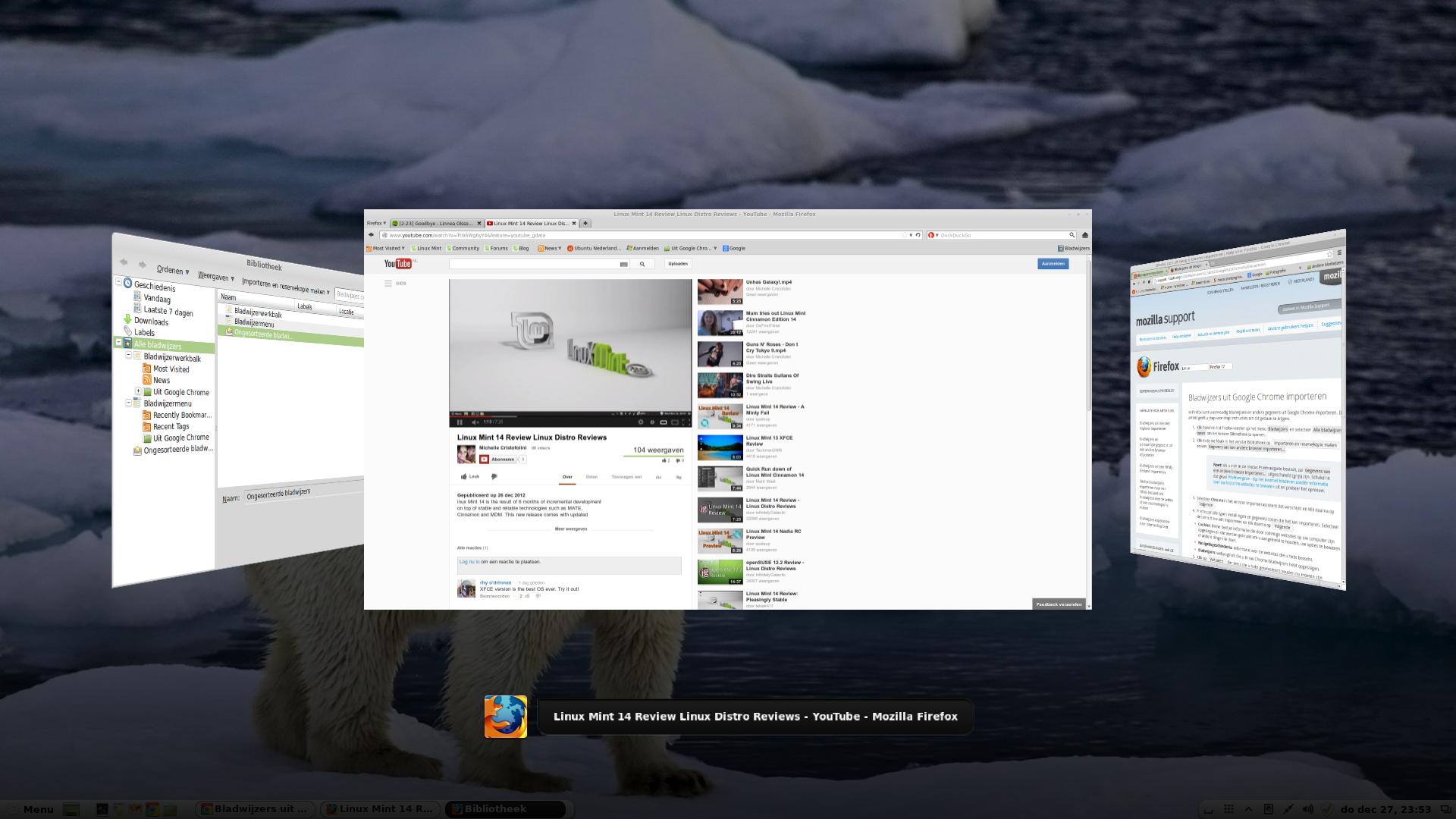Open the Unhas Galaxy!.mp4 video thumbnail
The image size is (1456, 819).
coord(720,292)
